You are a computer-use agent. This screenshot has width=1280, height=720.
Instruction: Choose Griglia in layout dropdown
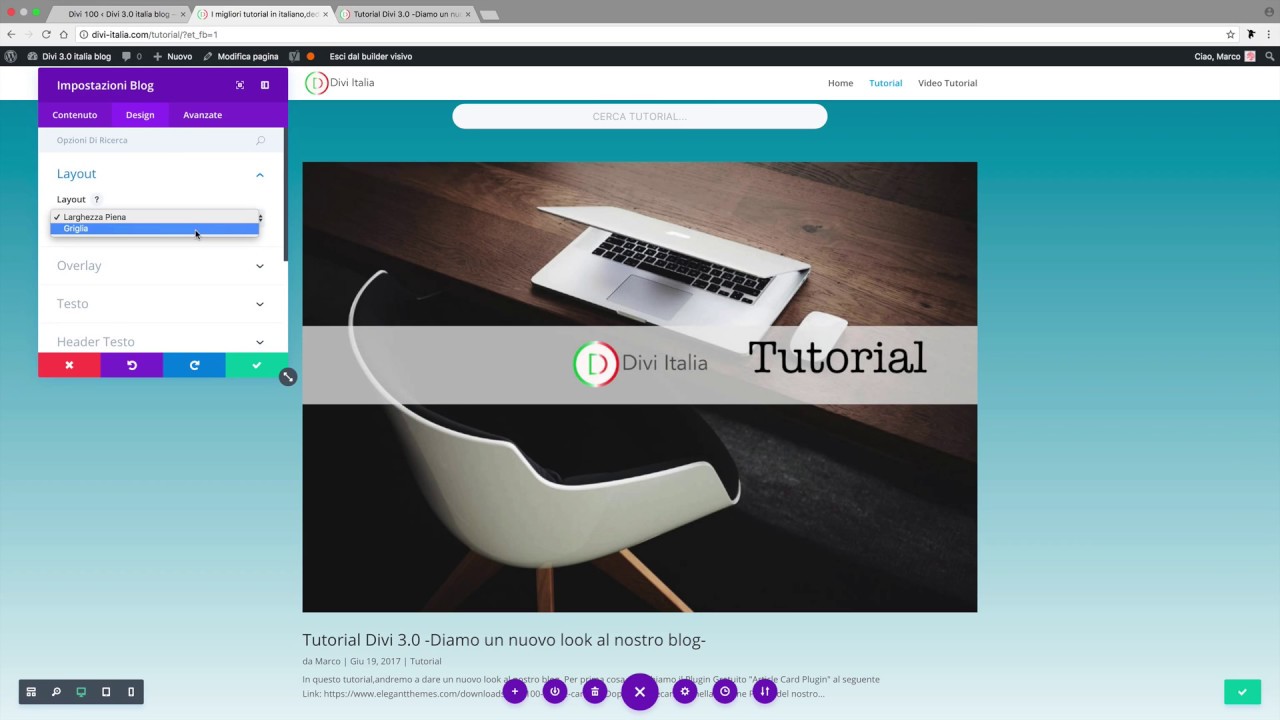155,229
